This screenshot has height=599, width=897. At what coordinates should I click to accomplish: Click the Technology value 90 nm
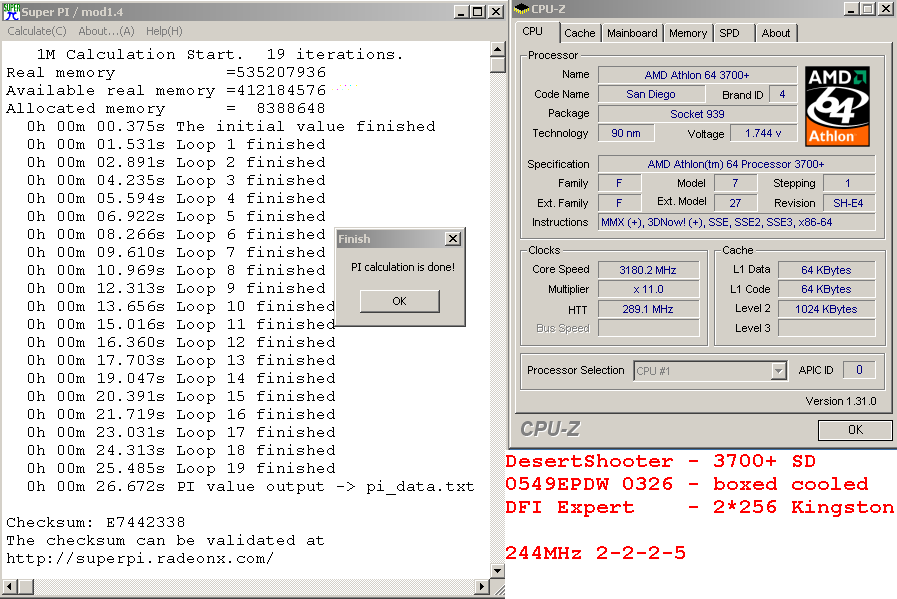pyautogui.click(x=626, y=133)
